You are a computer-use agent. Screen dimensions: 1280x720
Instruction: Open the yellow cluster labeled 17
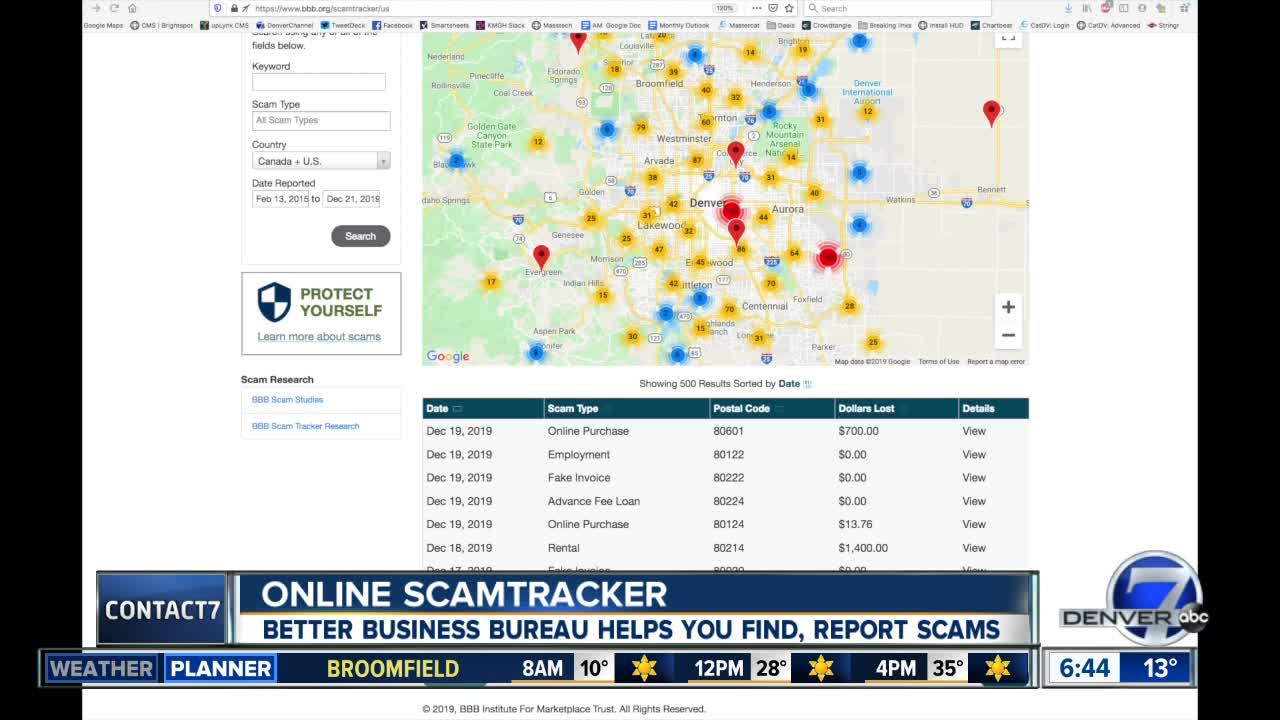490,282
